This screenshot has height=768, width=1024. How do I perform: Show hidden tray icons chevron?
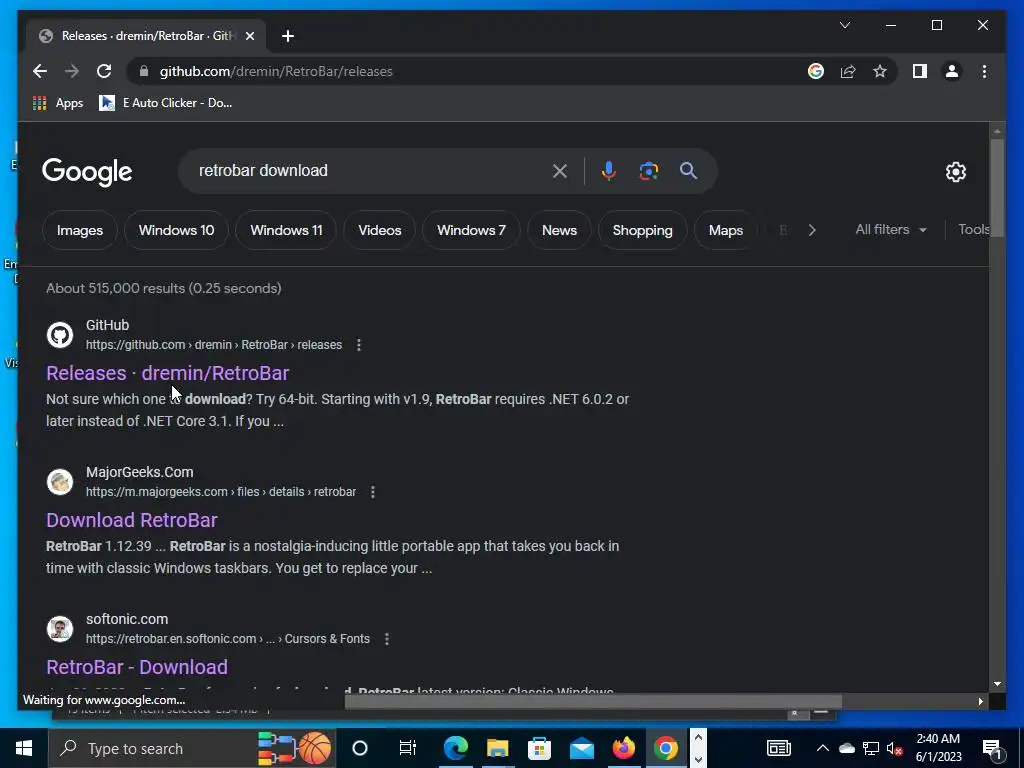pyautogui.click(x=823, y=748)
